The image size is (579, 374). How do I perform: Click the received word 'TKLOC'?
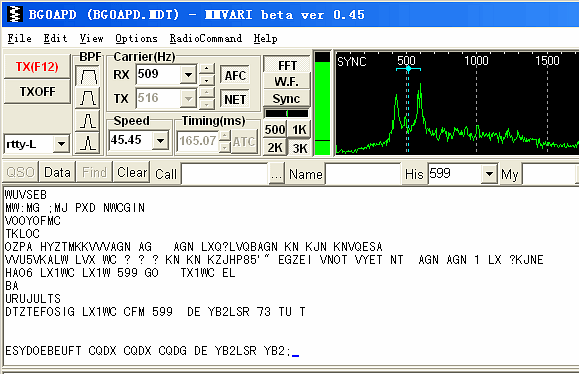[x=23, y=234]
